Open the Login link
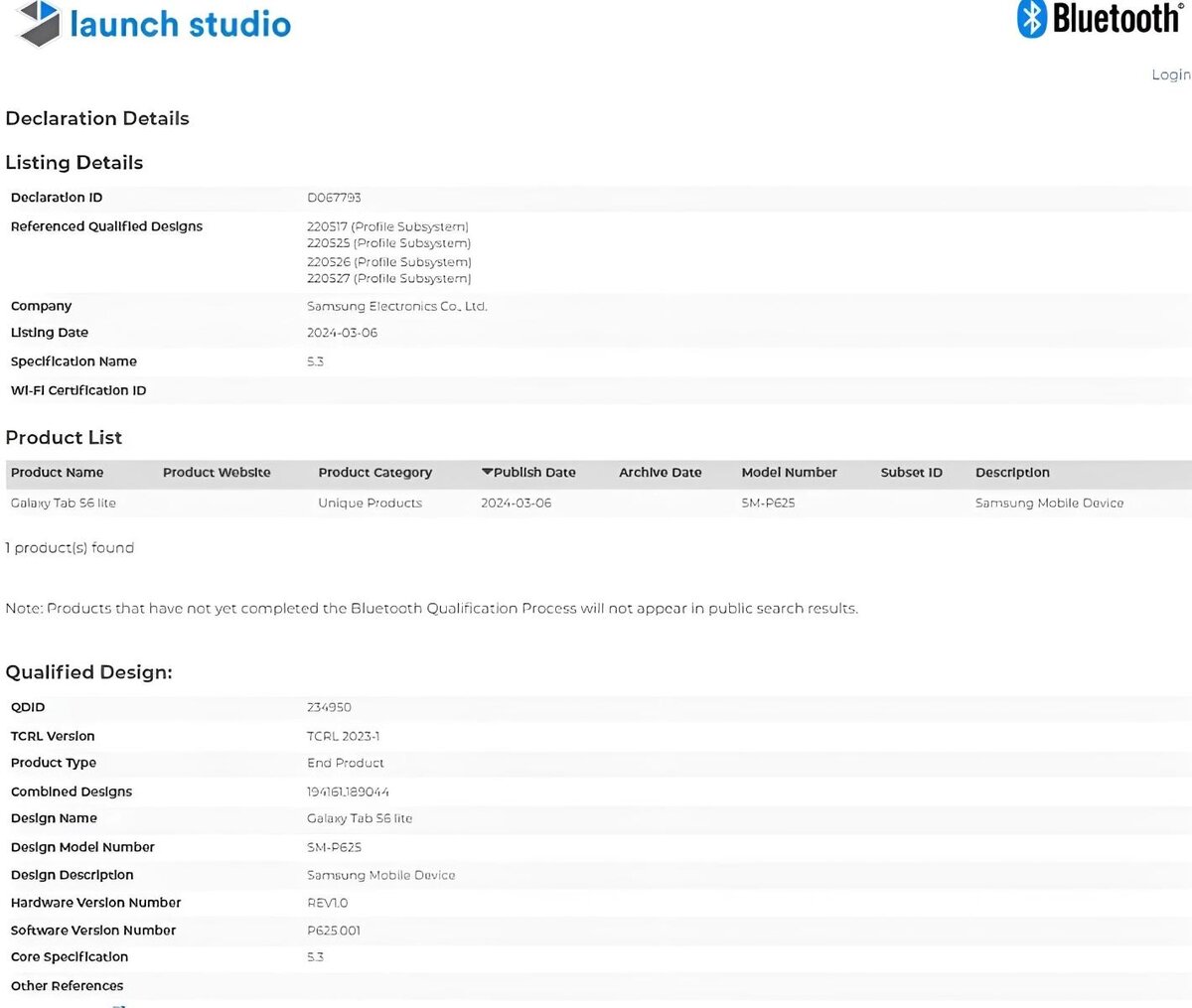This screenshot has width=1192, height=1008. coord(1171,74)
